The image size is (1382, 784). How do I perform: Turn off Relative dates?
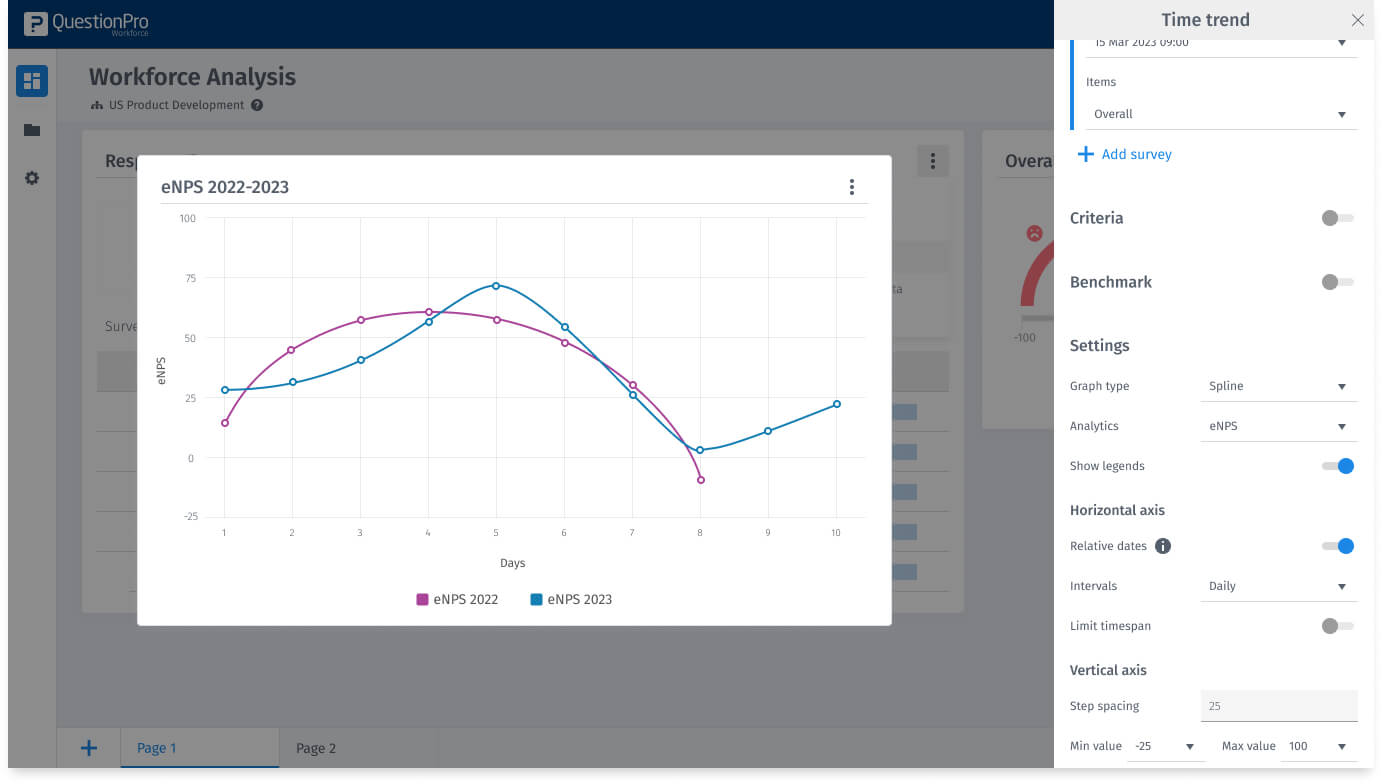point(1338,546)
